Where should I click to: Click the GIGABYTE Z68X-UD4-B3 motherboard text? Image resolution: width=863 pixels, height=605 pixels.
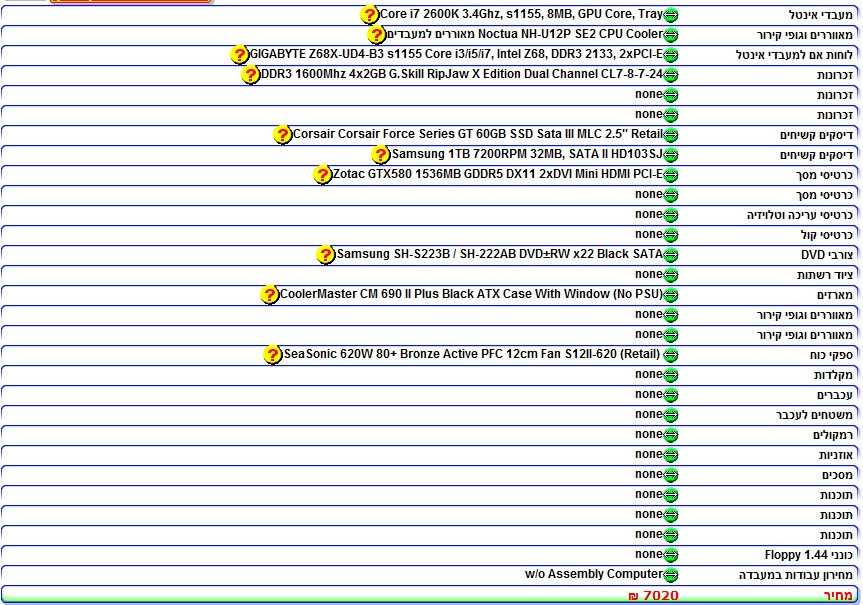456,54
